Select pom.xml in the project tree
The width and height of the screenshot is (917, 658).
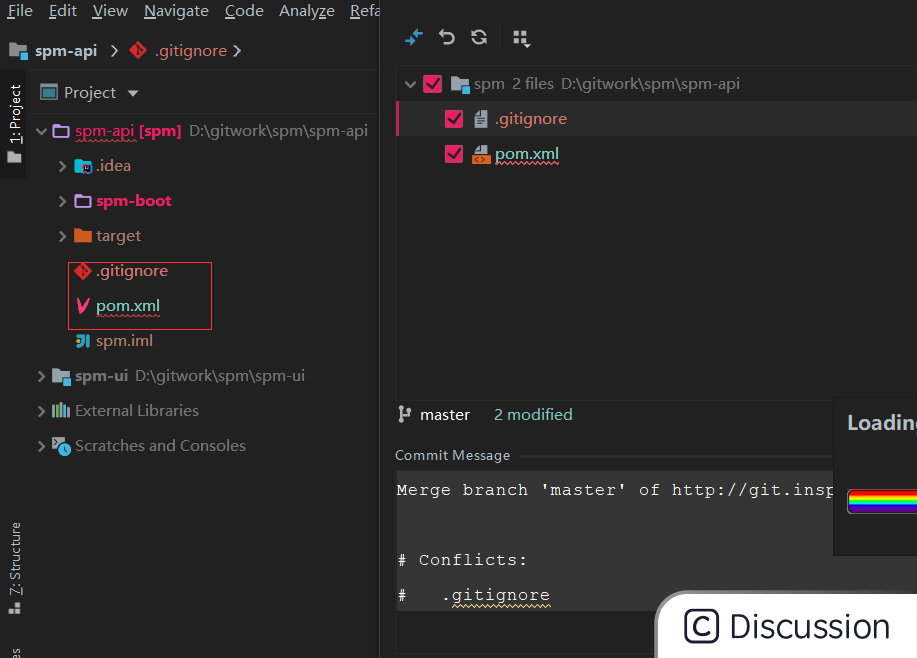click(x=127, y=306)
